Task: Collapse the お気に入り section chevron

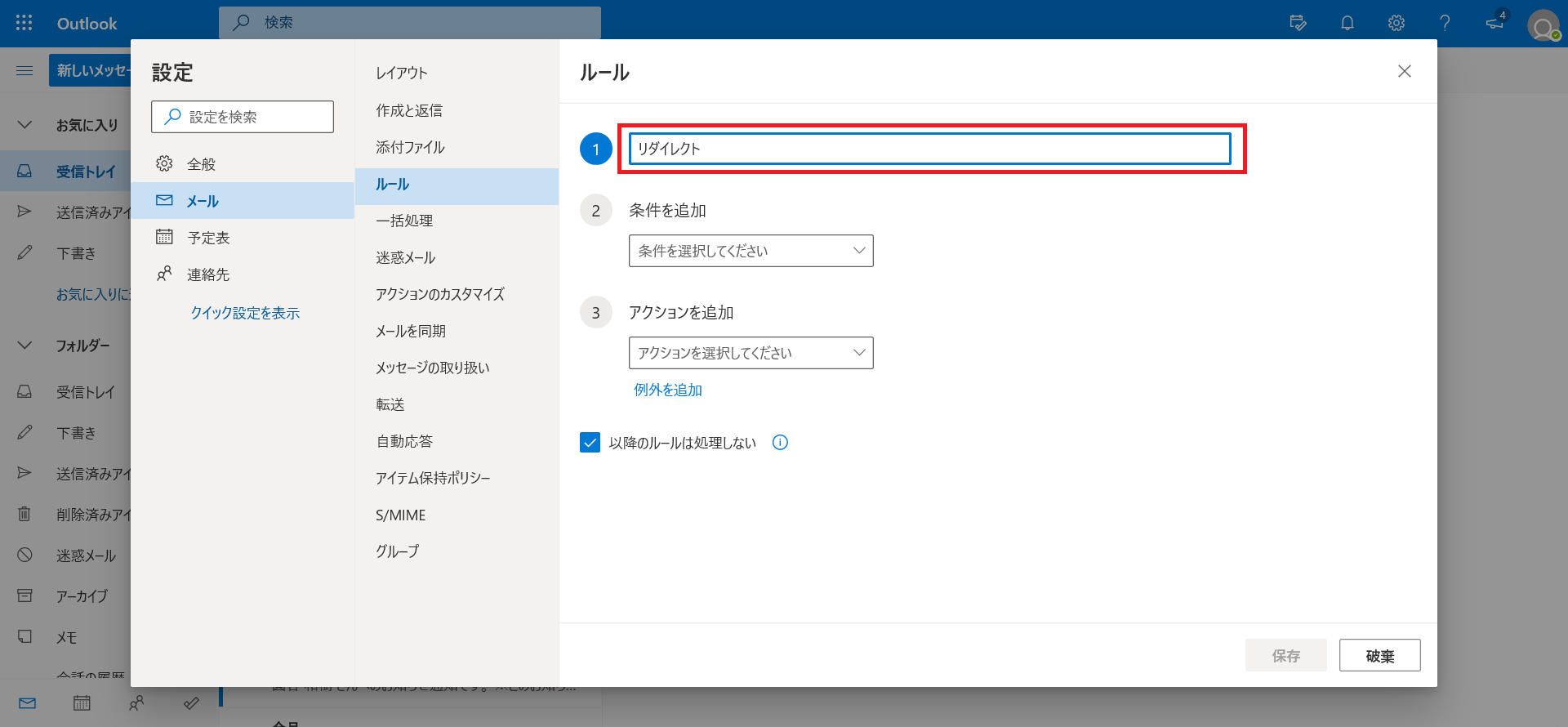Action: coord(24,125)
